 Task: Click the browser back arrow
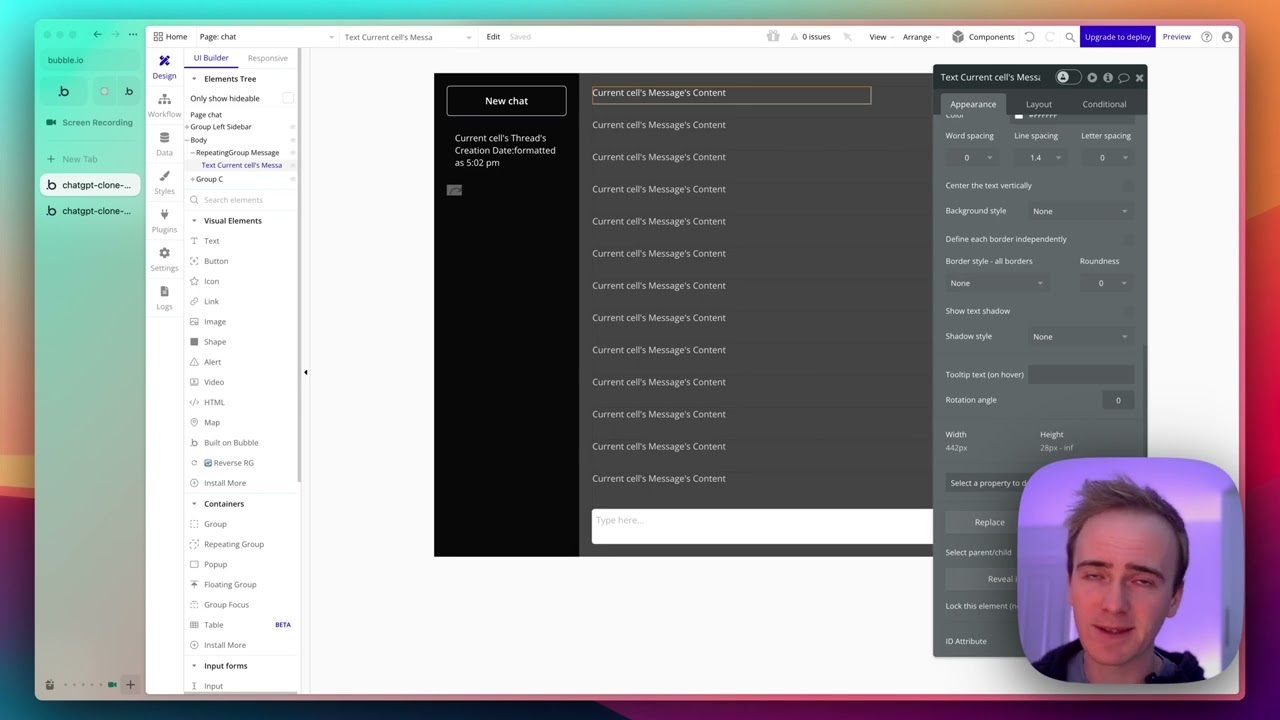[97, 35]
